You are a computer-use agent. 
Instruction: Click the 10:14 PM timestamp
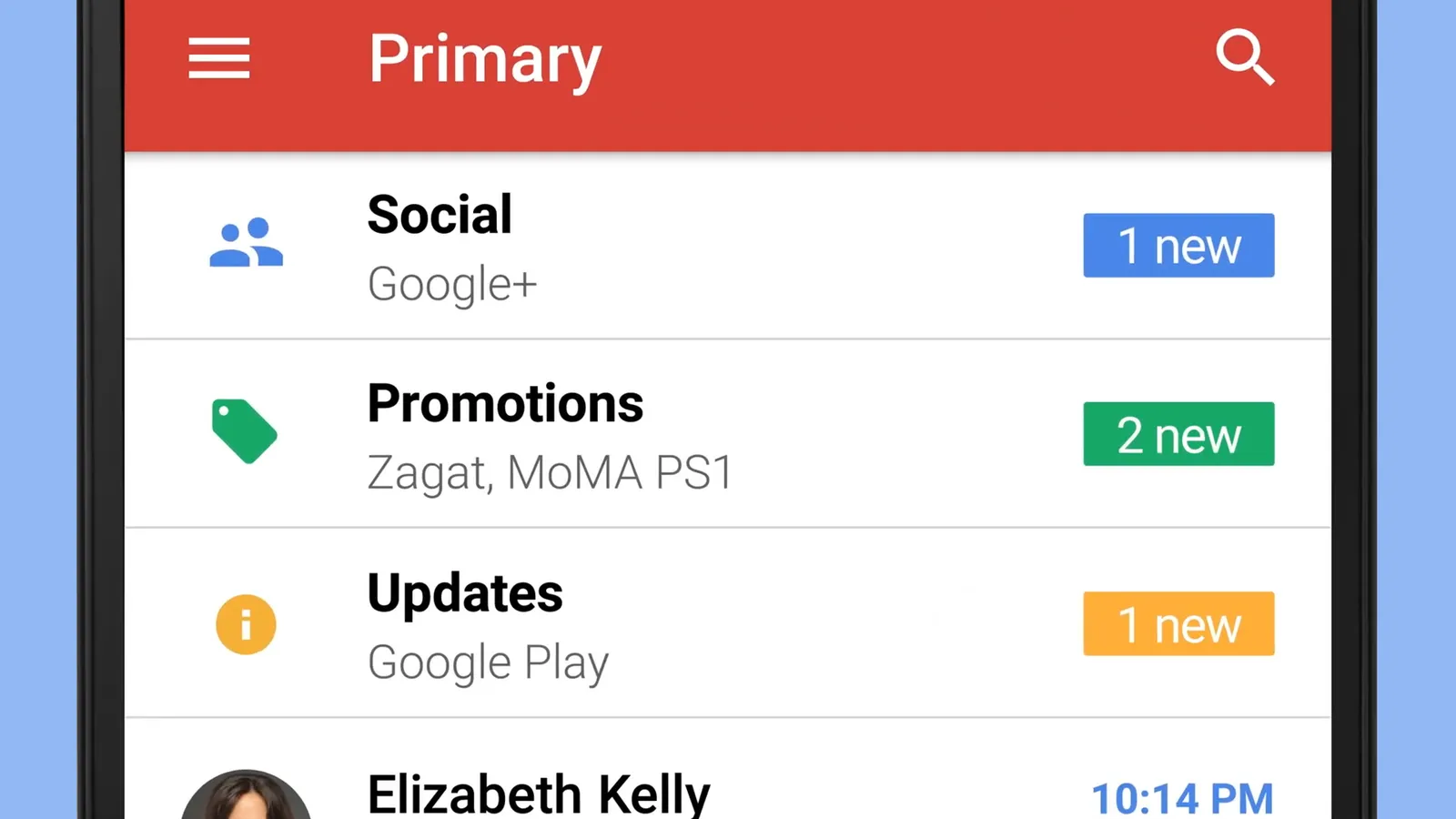1181,798
